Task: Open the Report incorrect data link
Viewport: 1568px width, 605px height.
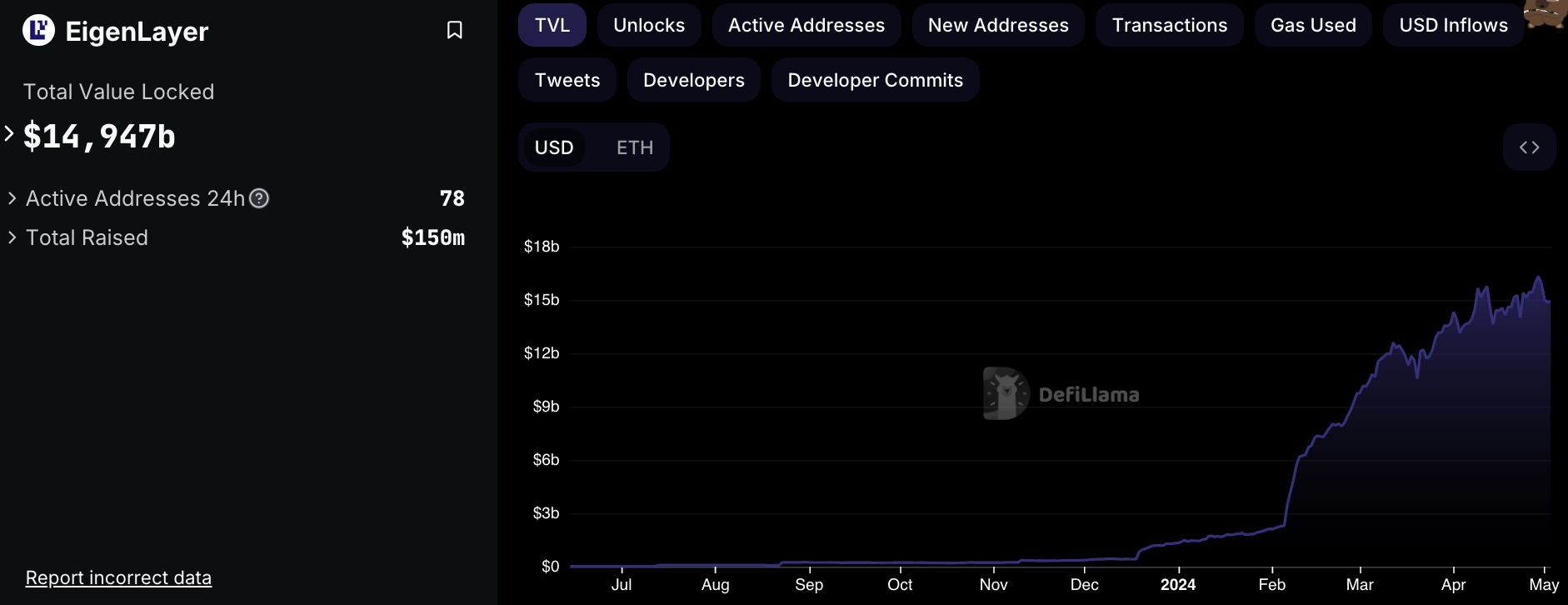Action: (118, 577)
